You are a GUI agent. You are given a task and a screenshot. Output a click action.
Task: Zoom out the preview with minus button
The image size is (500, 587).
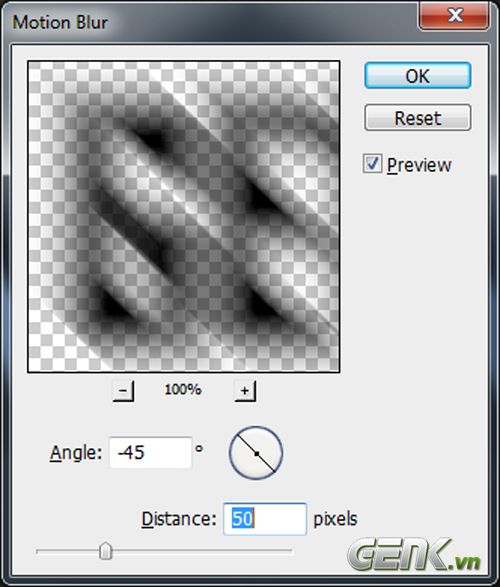(123, 391)
